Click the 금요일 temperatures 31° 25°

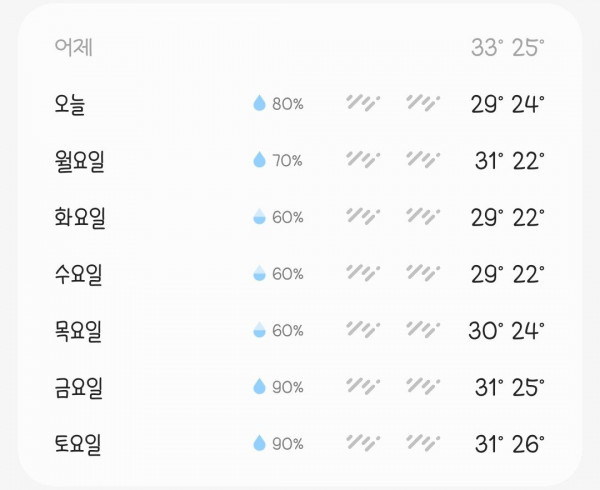tap(509, 387)
